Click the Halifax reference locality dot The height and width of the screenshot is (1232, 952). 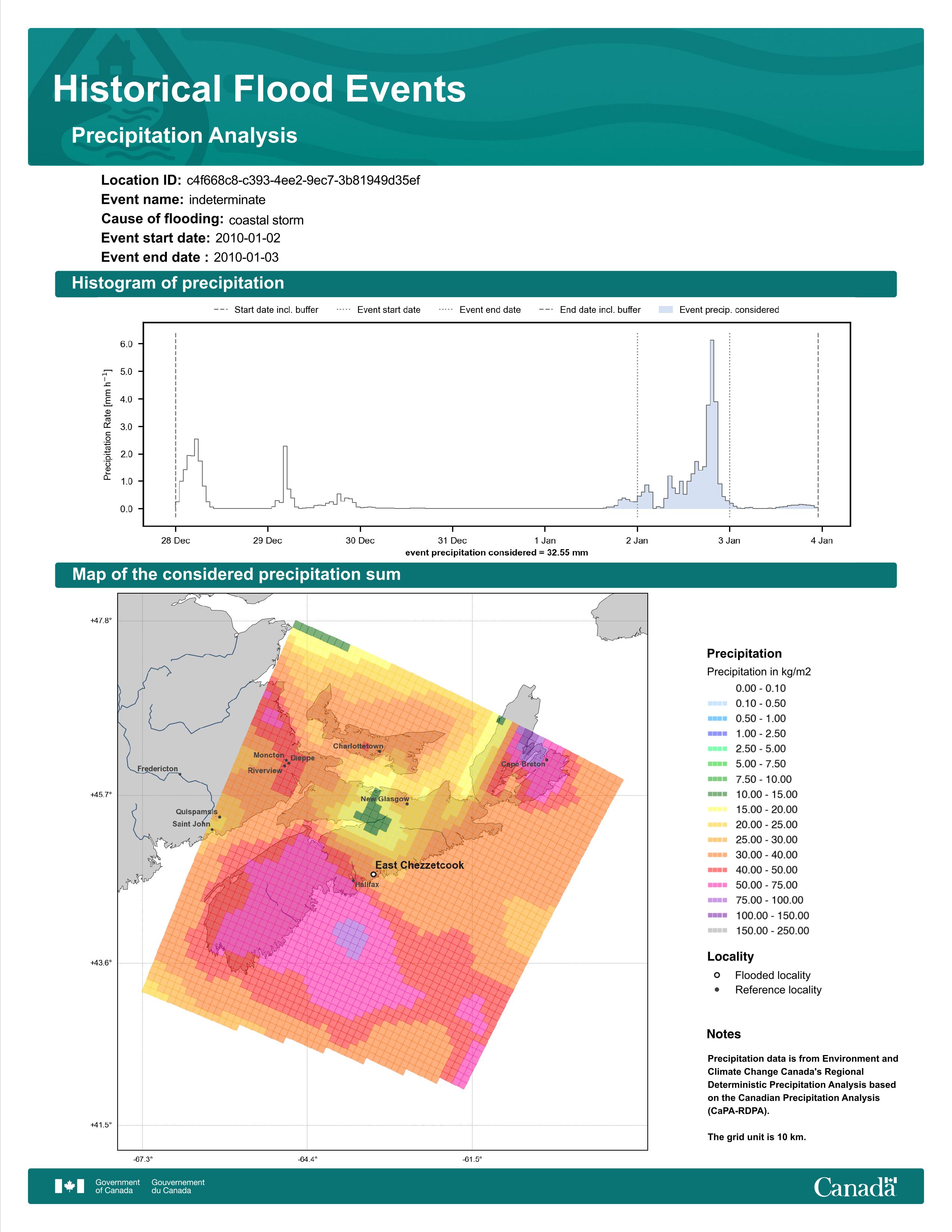[354, 881]
